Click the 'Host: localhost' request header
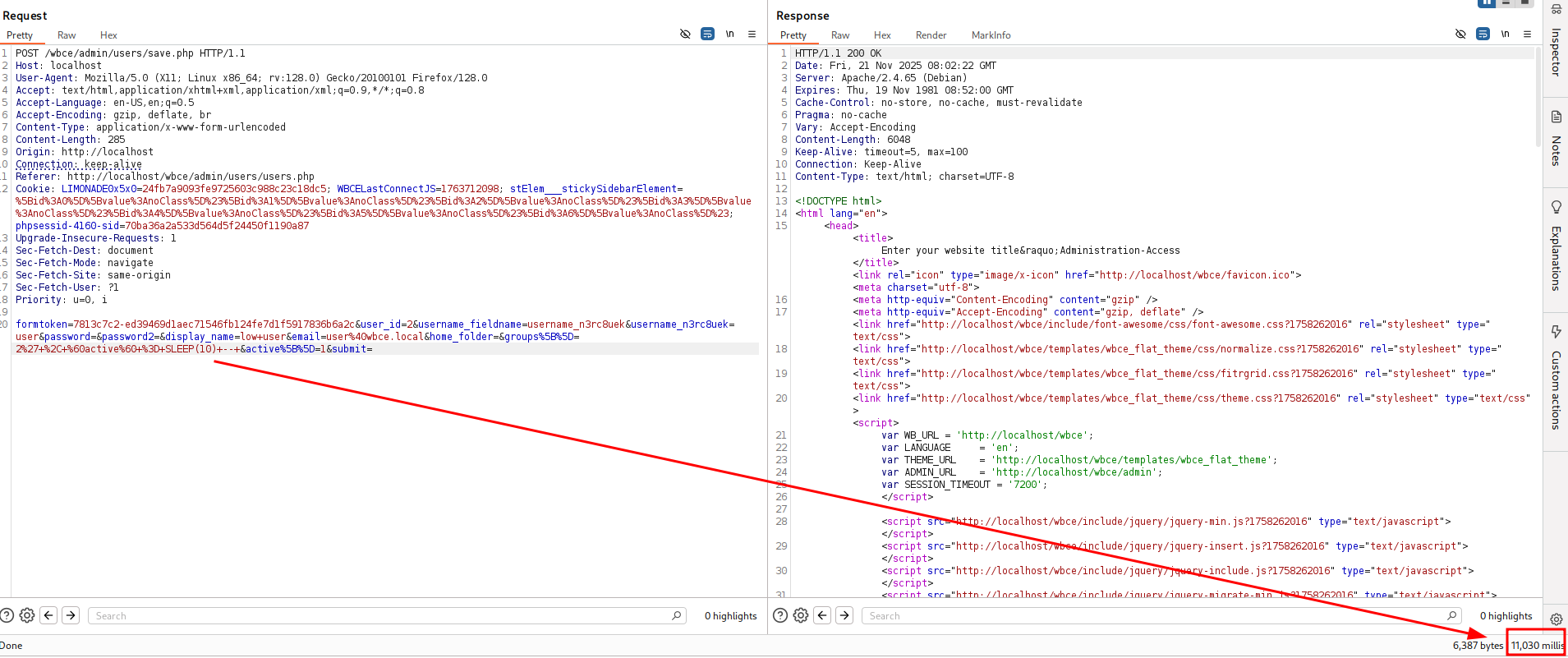Image resolution: width=1568 pixels, height=658 pixels. click(x=58, y=66)
